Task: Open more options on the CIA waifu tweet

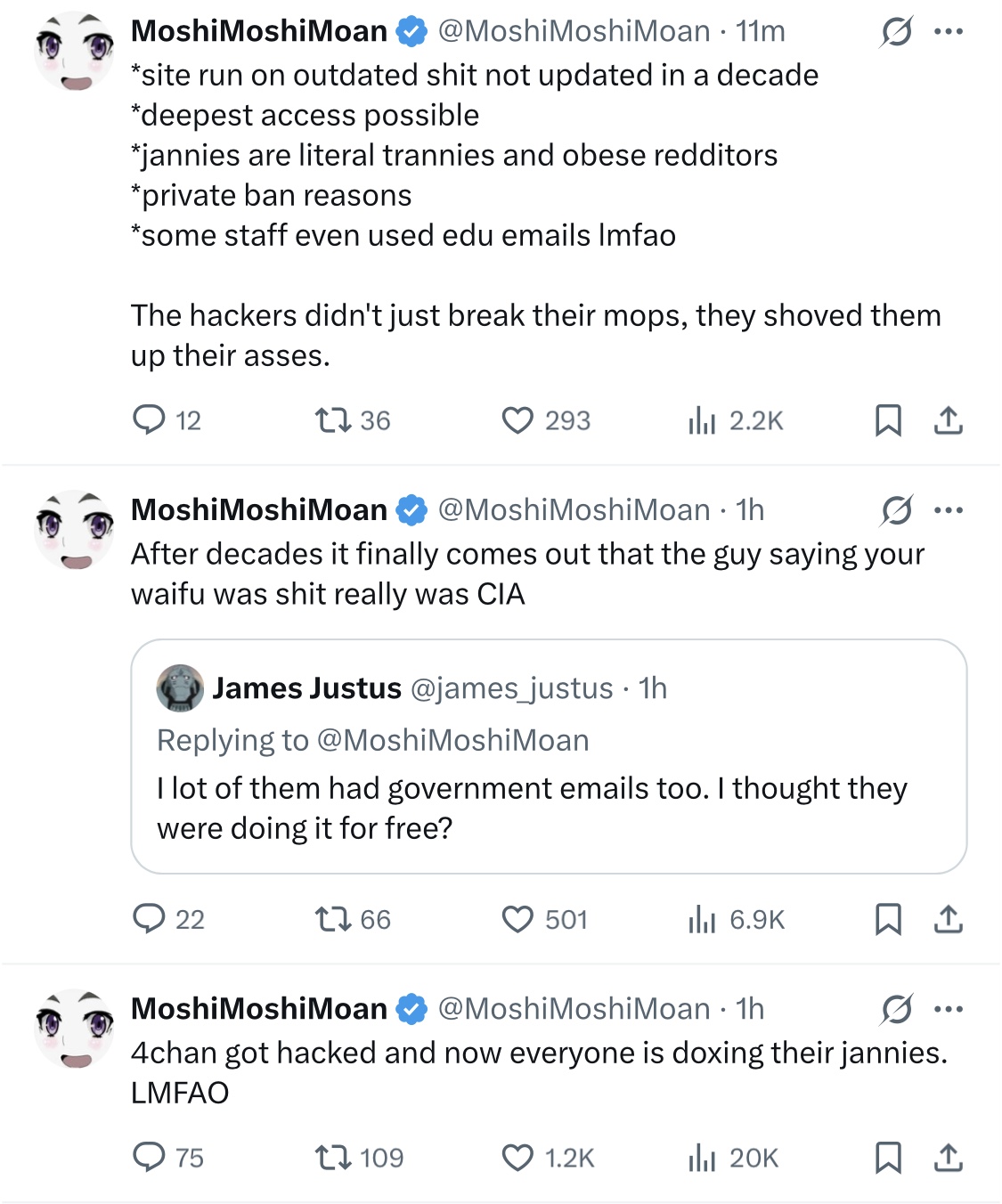Action: [x=949, y=510]
